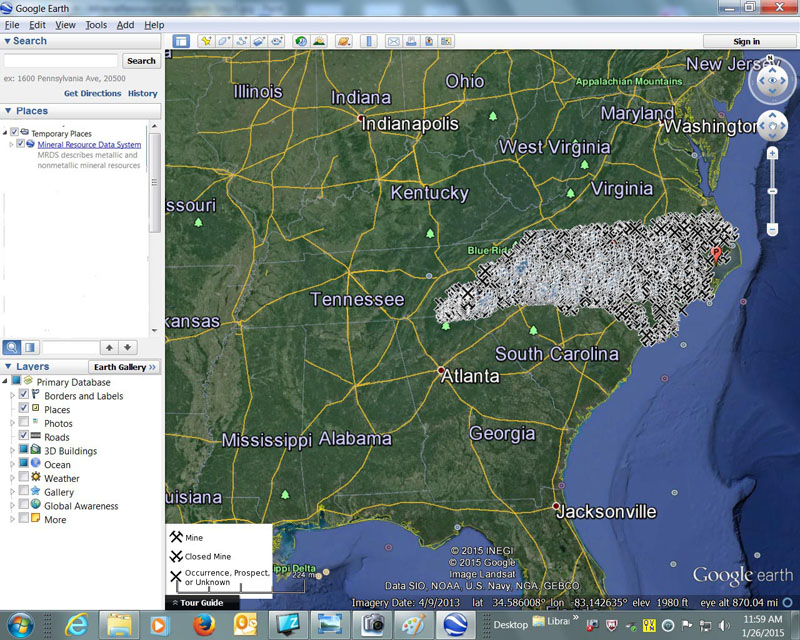Expand the Ocean layer node
The width and height of the screenshot is (800, 640).
tap(12, 464)
